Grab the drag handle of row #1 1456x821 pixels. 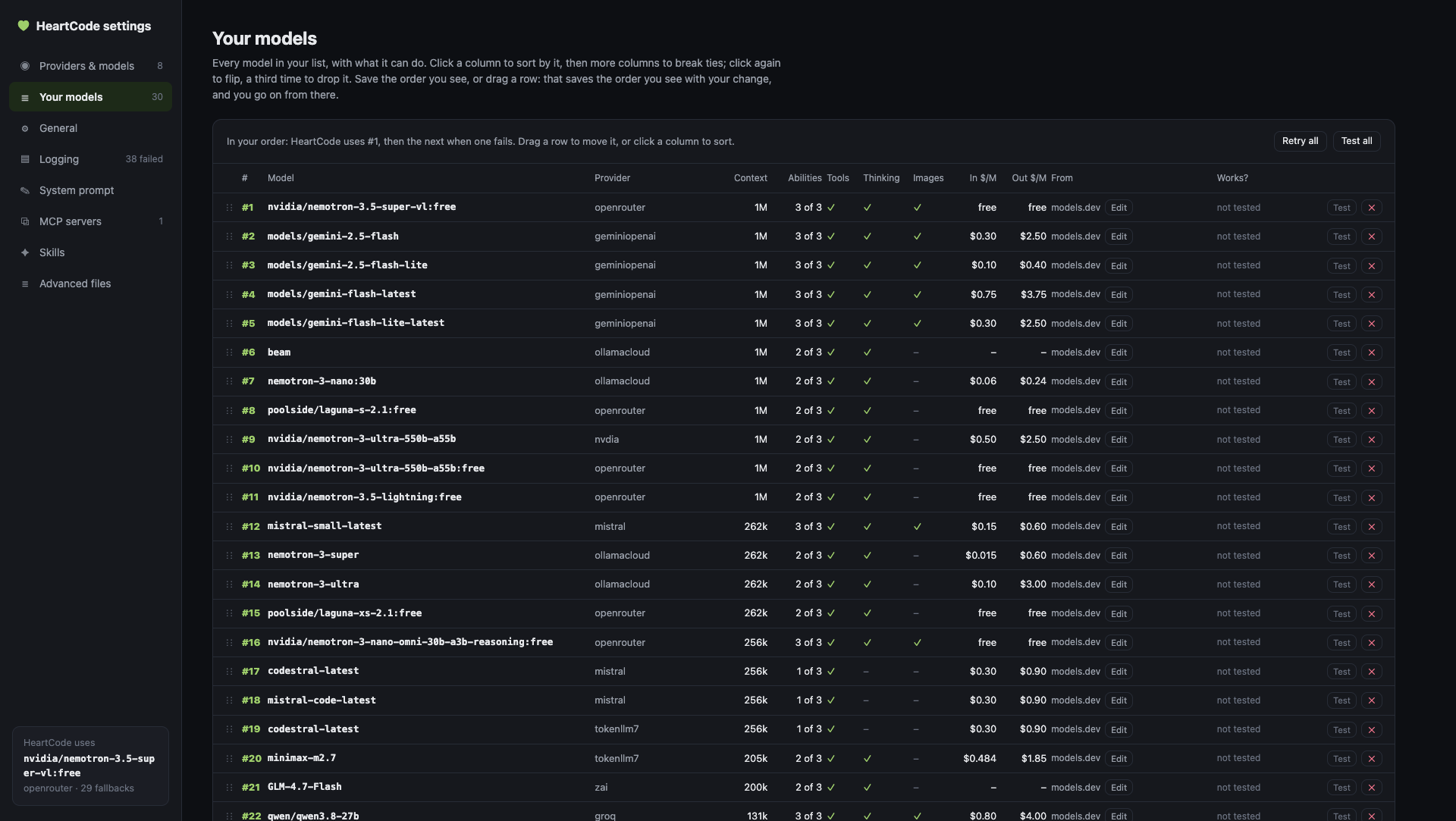[x=229, y=208]
